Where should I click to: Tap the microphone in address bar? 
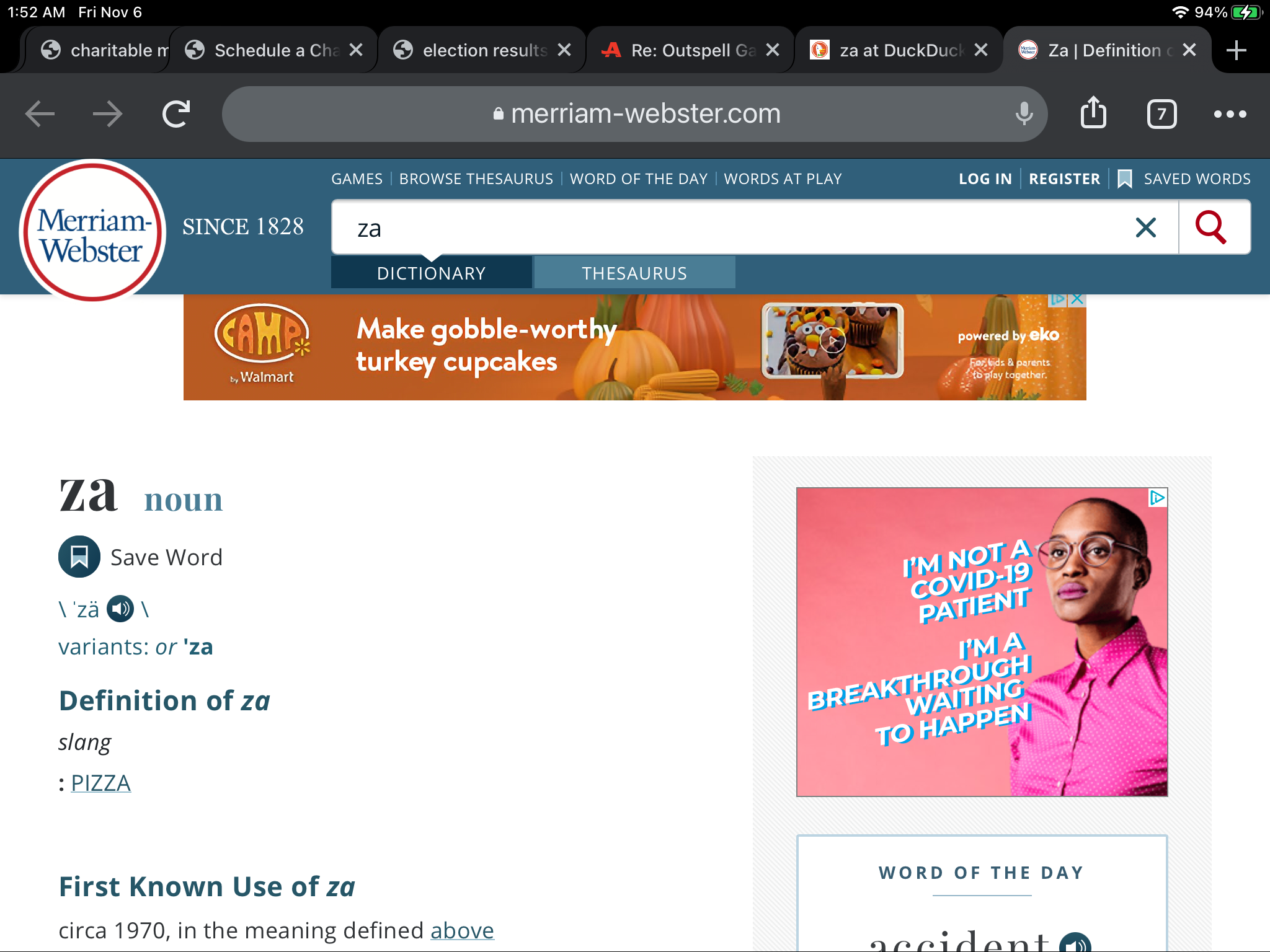1024,113
